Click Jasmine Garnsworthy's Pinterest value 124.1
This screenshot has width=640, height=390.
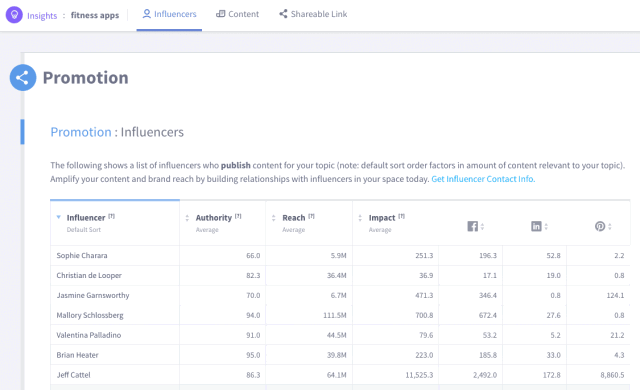point(615,295)
